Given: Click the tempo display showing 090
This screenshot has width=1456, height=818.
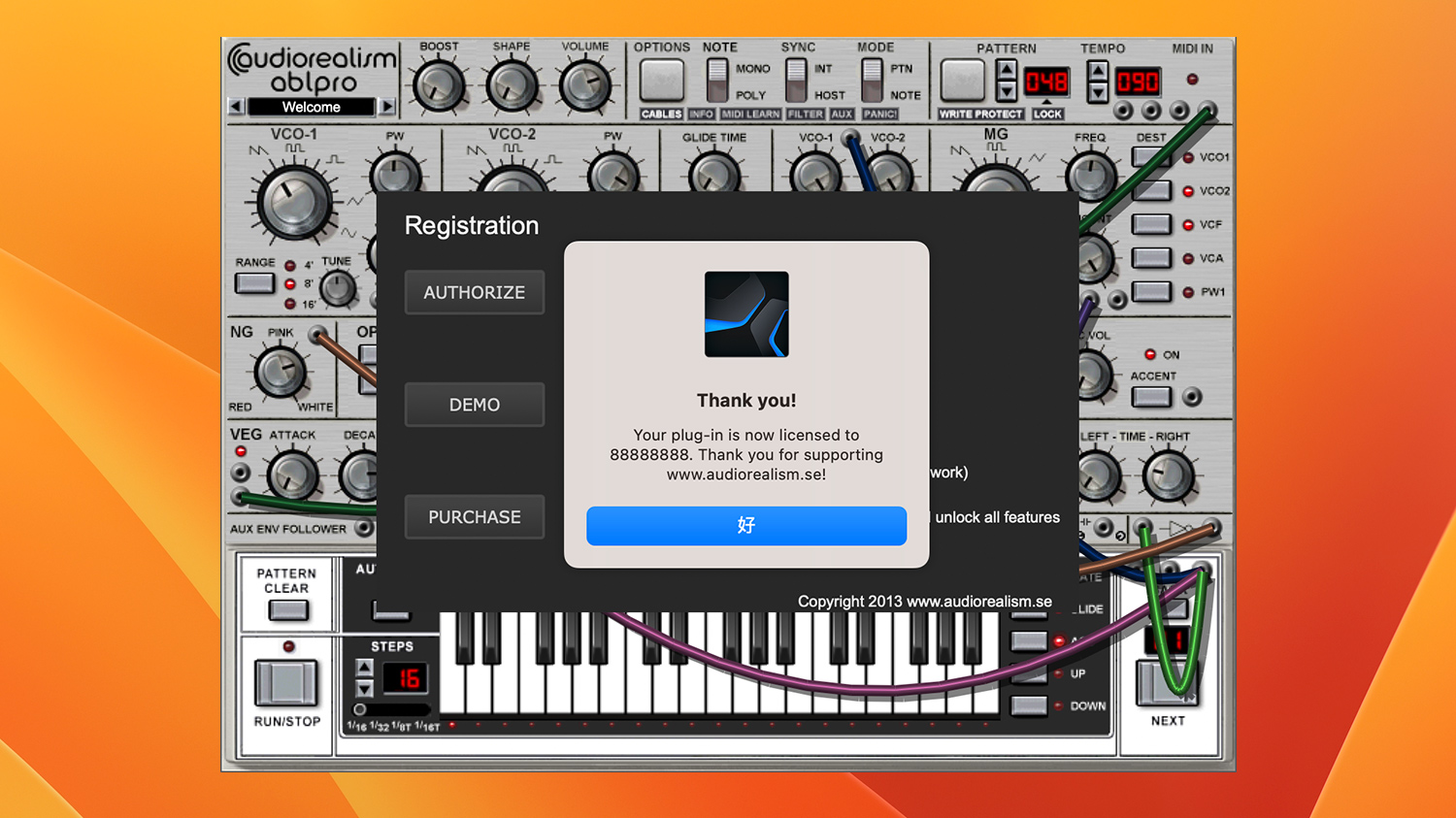Looking at the screenshot, I should [x=1137, y=82].
